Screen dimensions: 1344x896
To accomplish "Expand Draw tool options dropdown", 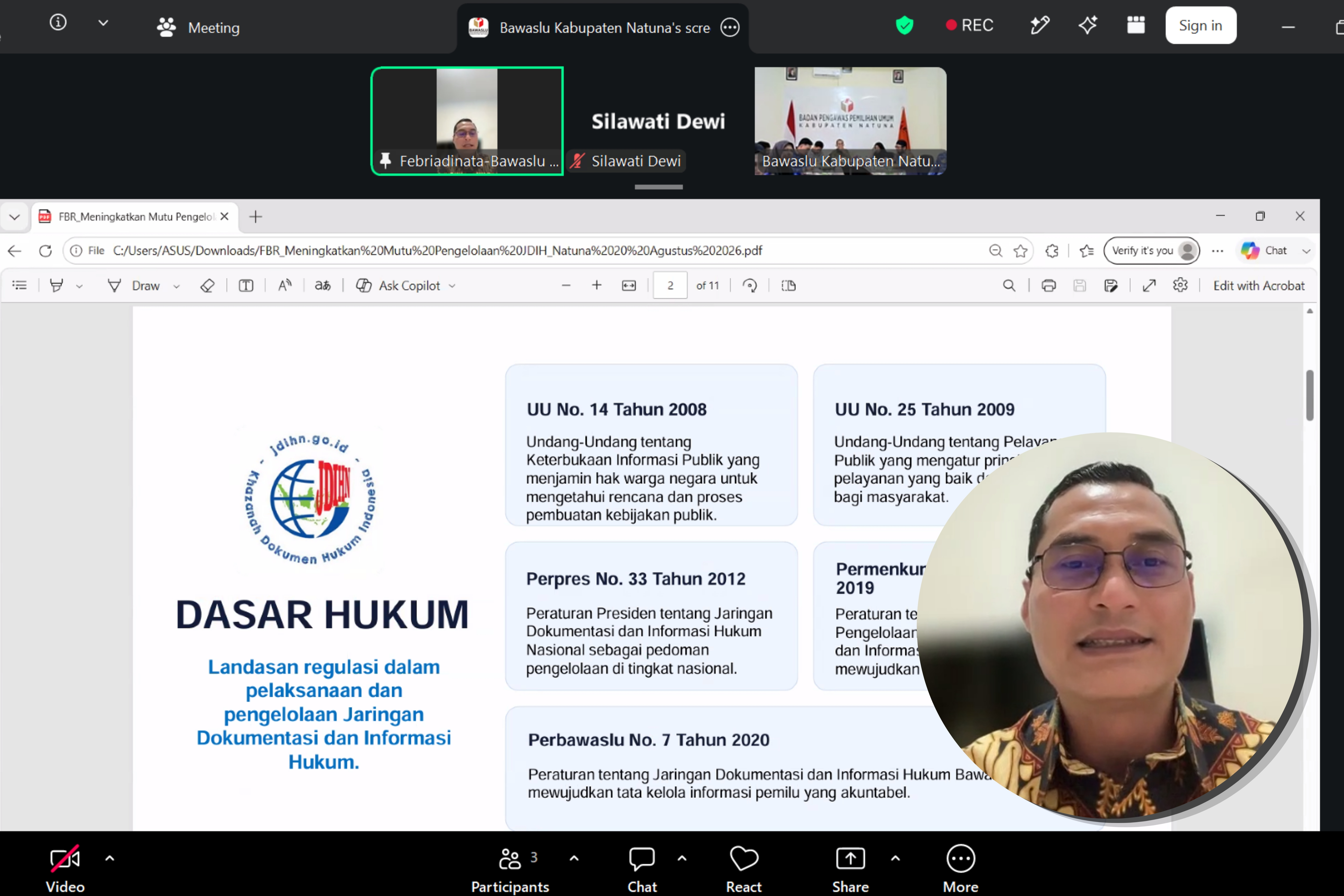I will pos(177,286).
